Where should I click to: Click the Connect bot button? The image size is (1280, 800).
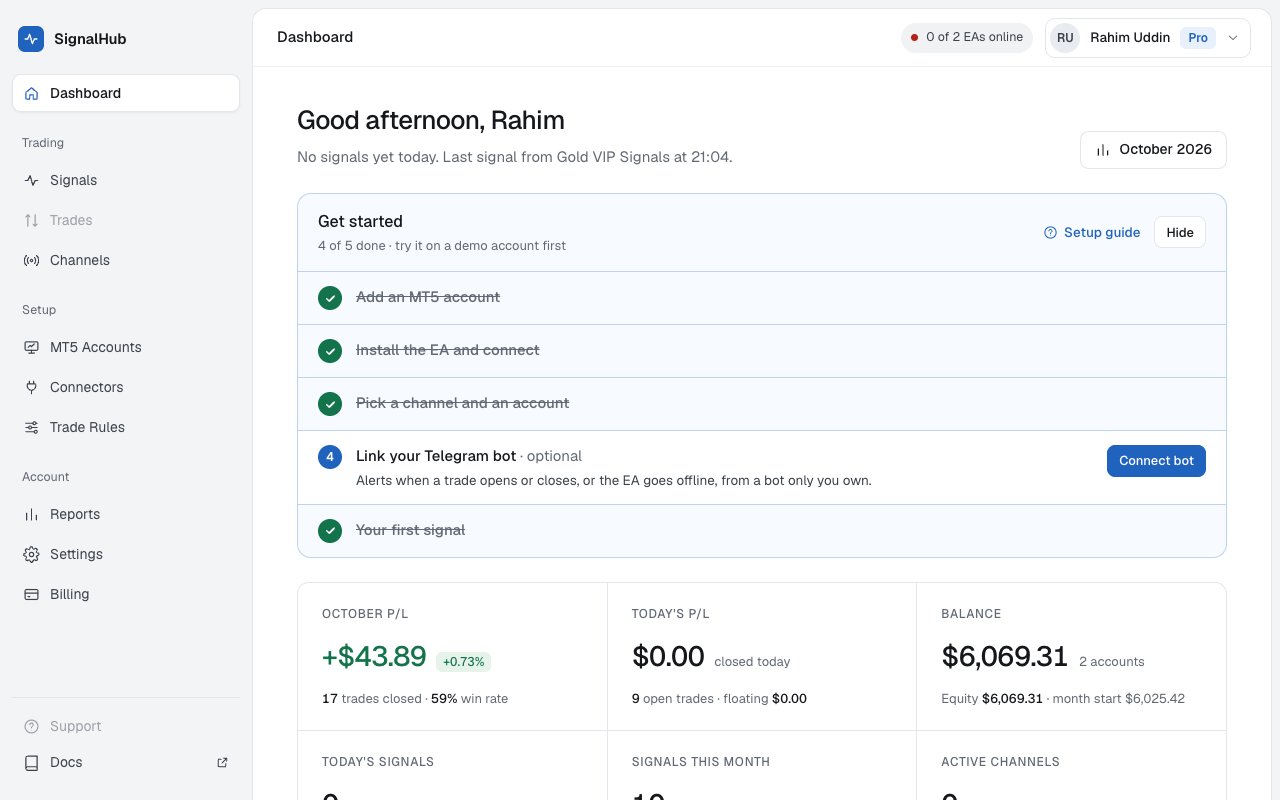coord(1156,461)
